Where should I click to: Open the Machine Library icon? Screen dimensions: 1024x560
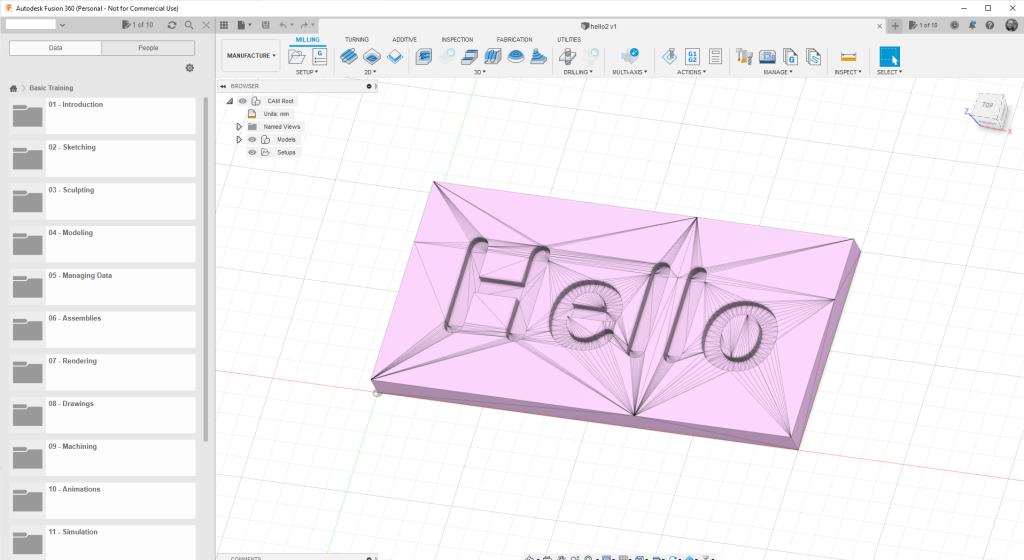(767, 57)
